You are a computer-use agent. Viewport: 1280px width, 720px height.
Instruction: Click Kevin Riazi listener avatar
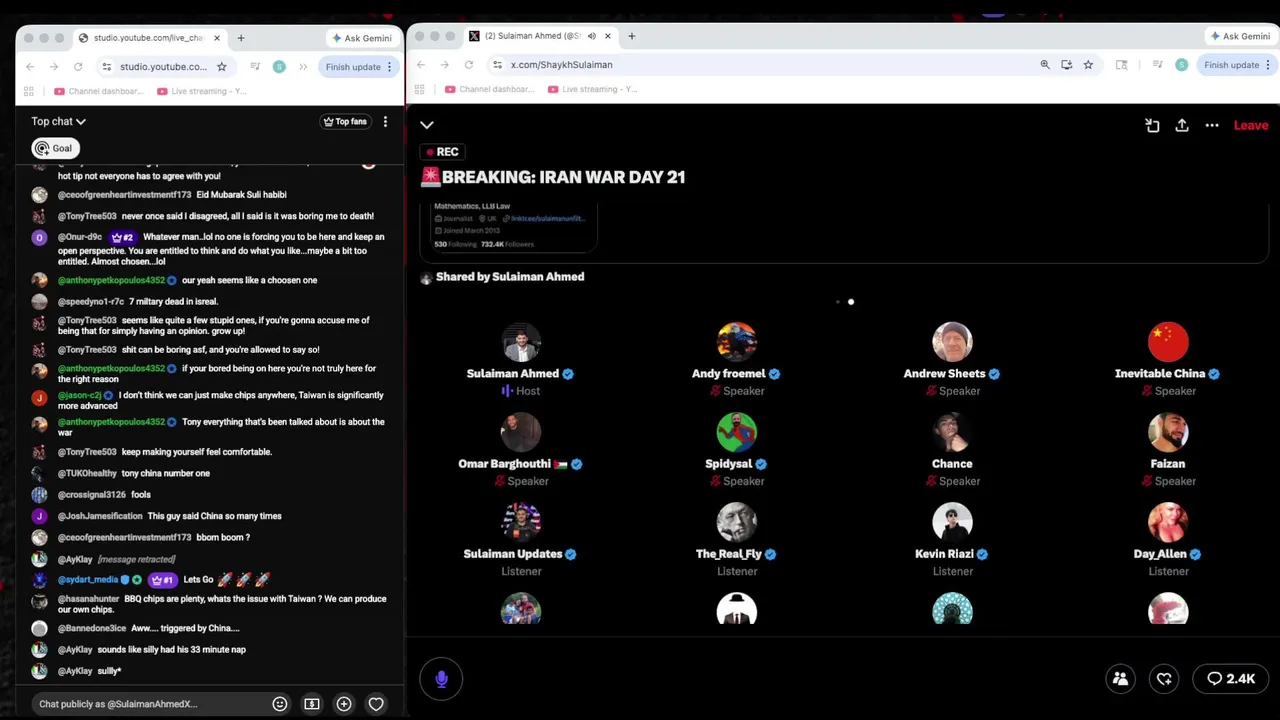click(x=952, y=521)
